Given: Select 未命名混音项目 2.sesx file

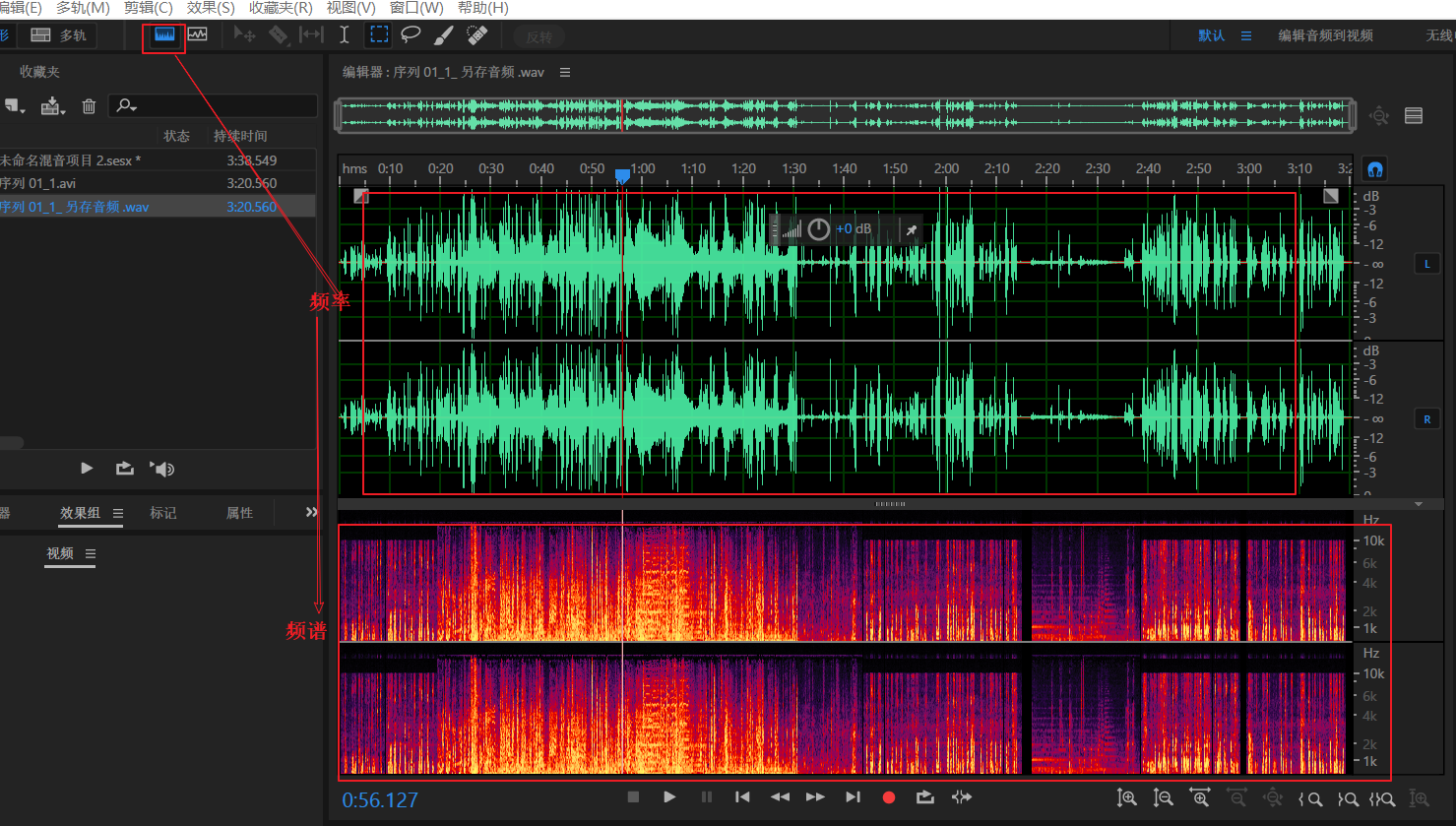Looking at the screenshot, I should pos(158,160).
